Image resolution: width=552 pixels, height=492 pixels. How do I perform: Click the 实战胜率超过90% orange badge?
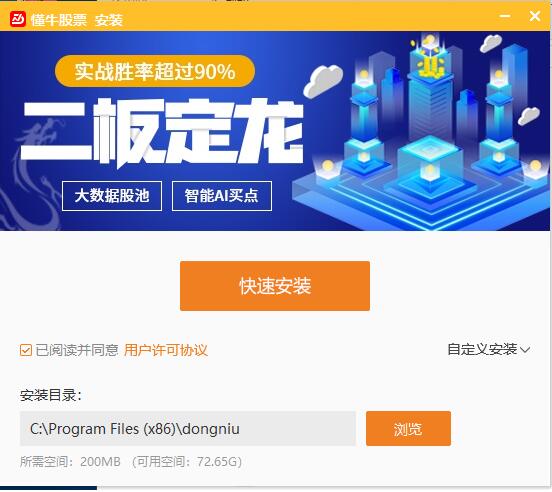click(x=155, y=71)
